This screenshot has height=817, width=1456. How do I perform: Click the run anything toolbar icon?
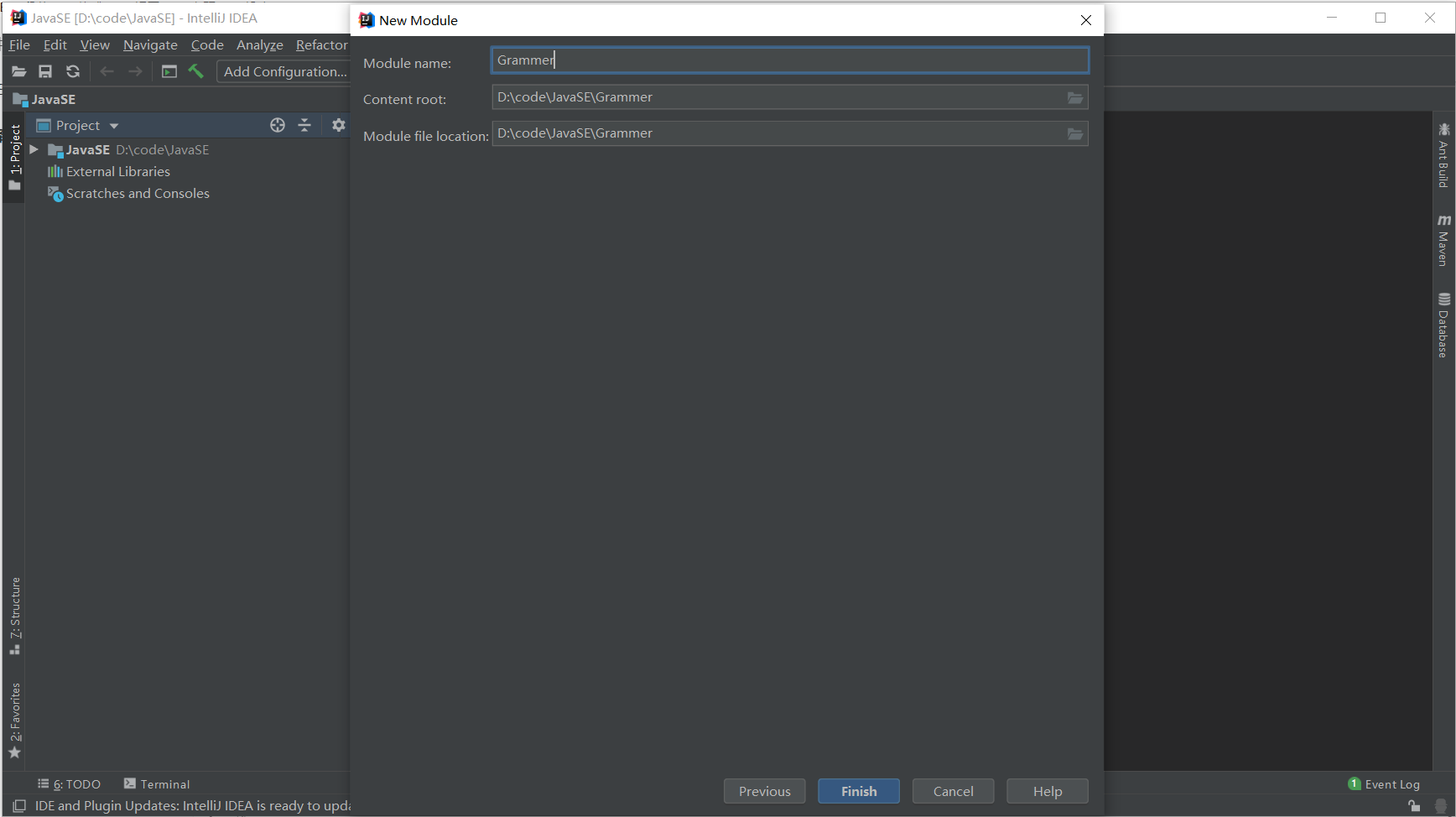pos(169,72)
